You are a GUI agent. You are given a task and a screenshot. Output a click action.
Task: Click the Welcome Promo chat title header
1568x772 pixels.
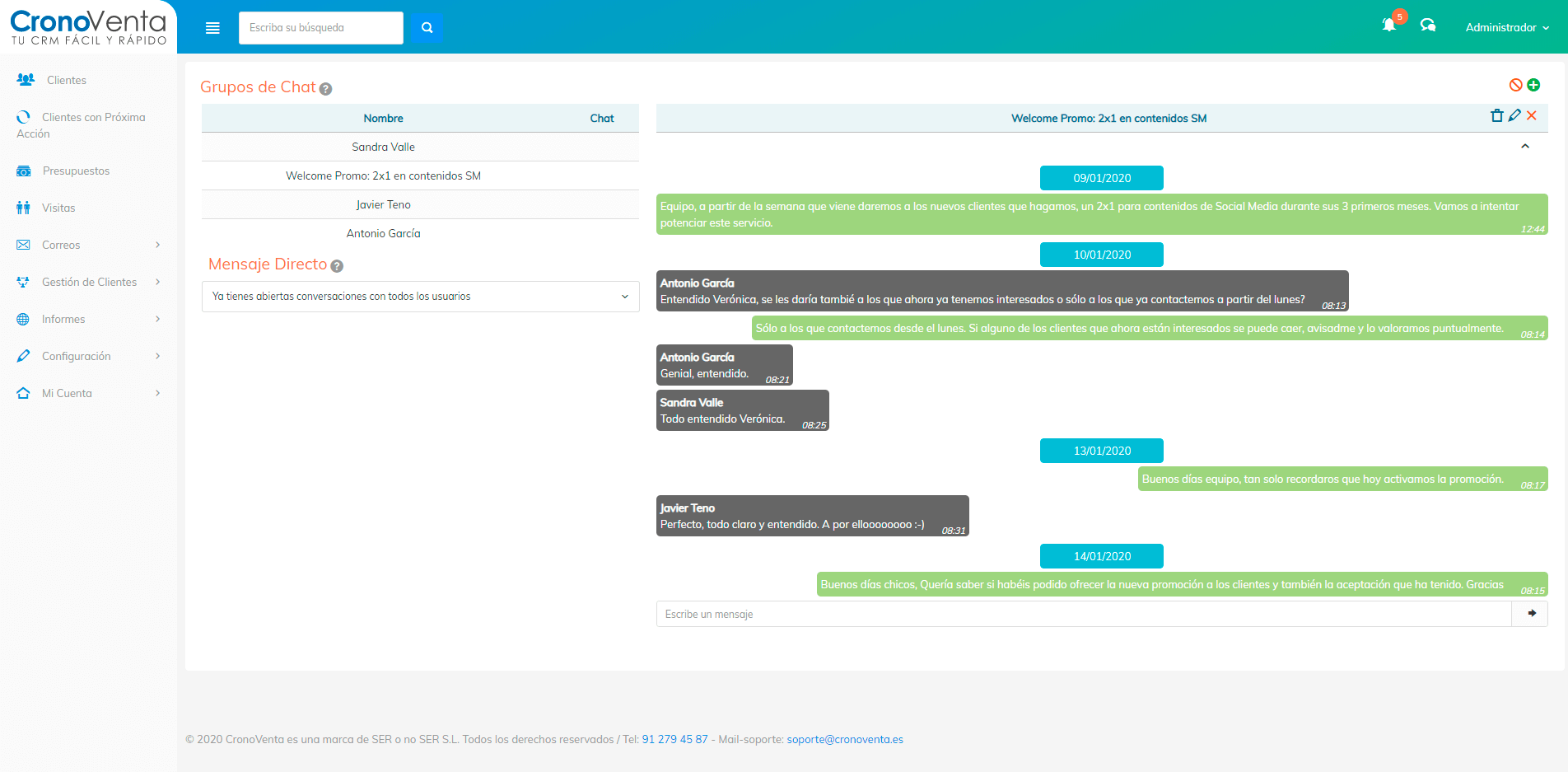1108,118
